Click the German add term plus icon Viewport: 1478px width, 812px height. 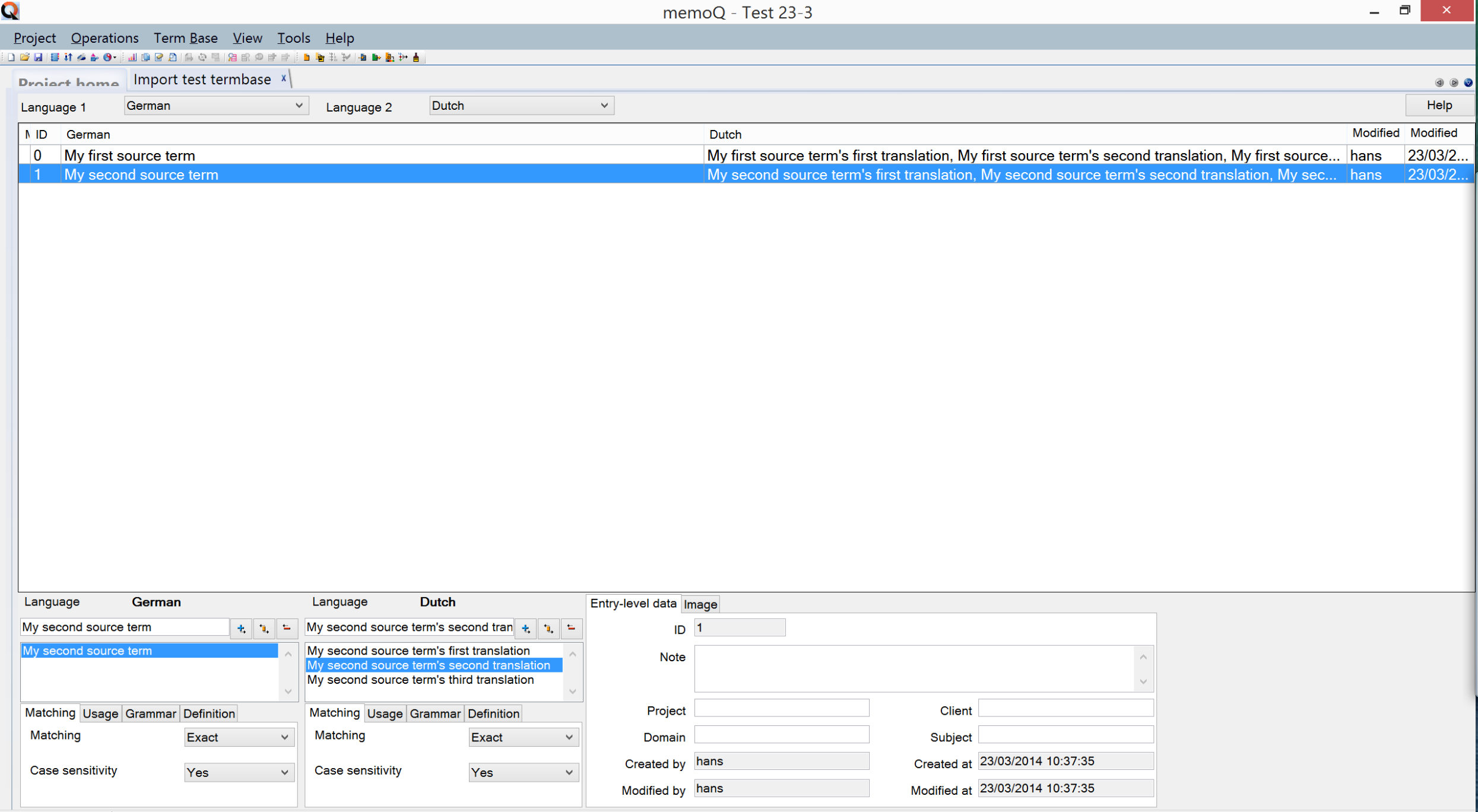[241, 628]
